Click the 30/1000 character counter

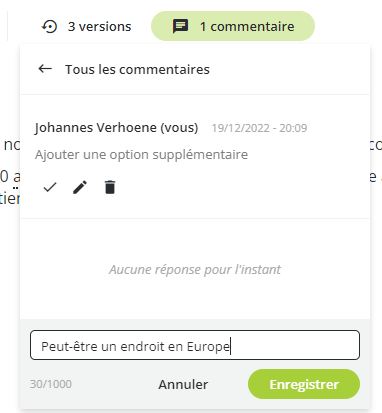pyautogui.click(x=51, y=384)
